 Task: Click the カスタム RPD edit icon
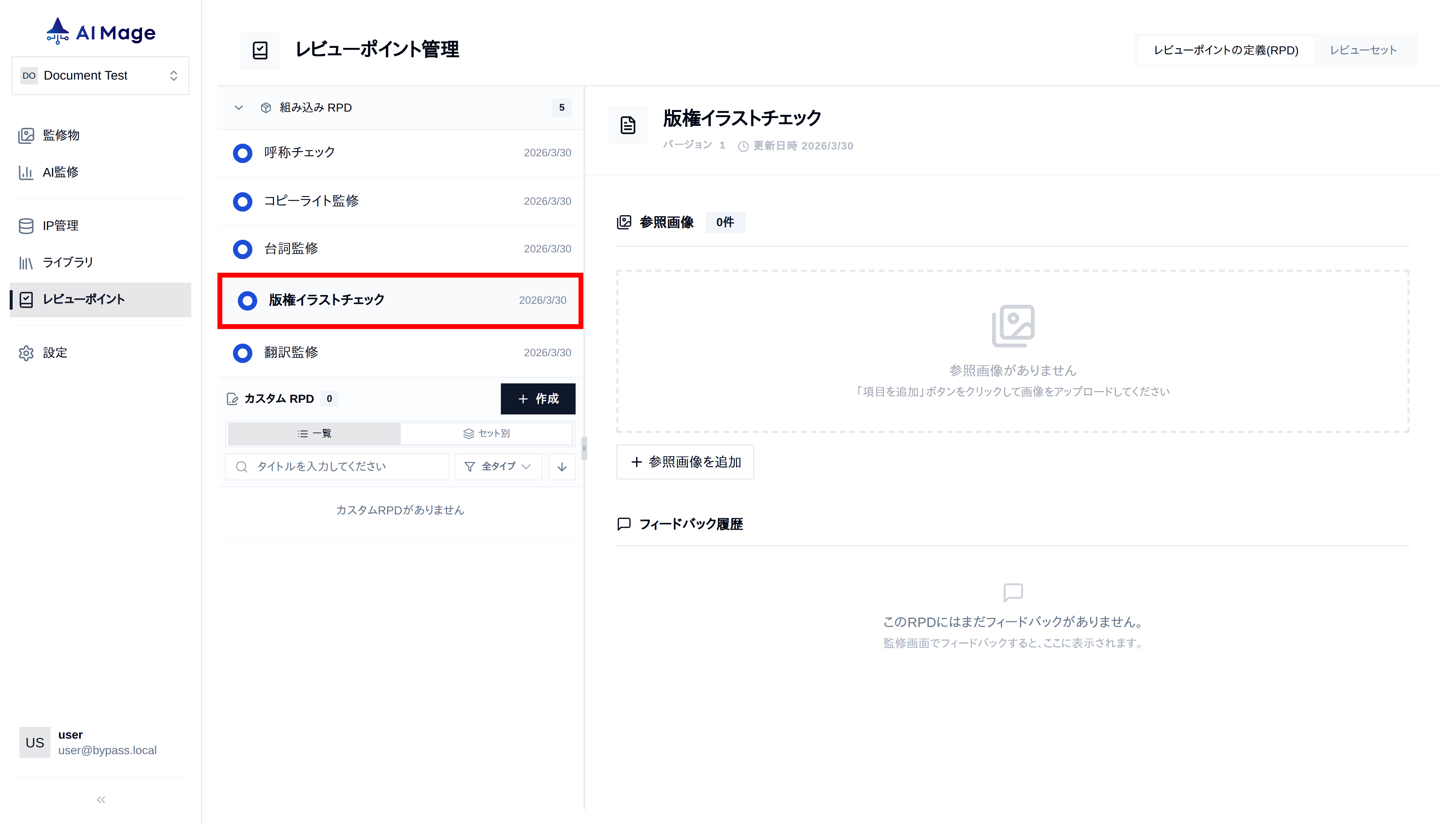[232, 399]
